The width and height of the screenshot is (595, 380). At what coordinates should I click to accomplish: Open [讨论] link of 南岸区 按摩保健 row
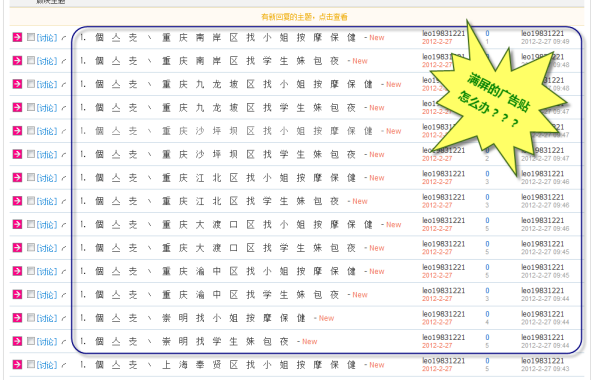pyautogui.click(x=47, y=38)
